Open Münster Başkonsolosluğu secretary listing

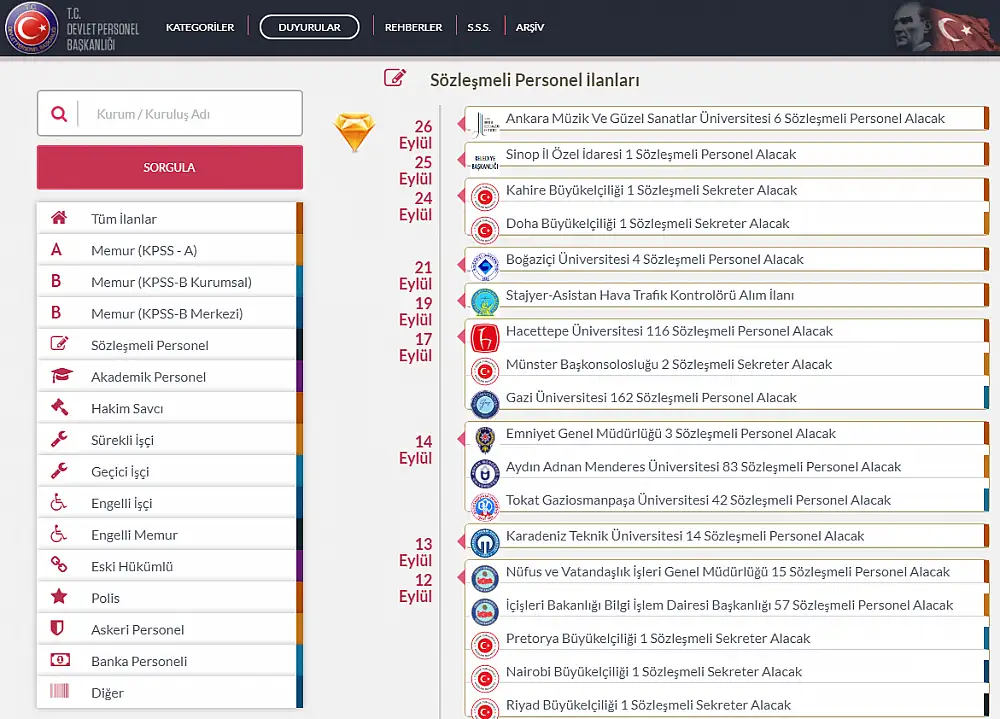pyautogui.click(x=727, y=364)
